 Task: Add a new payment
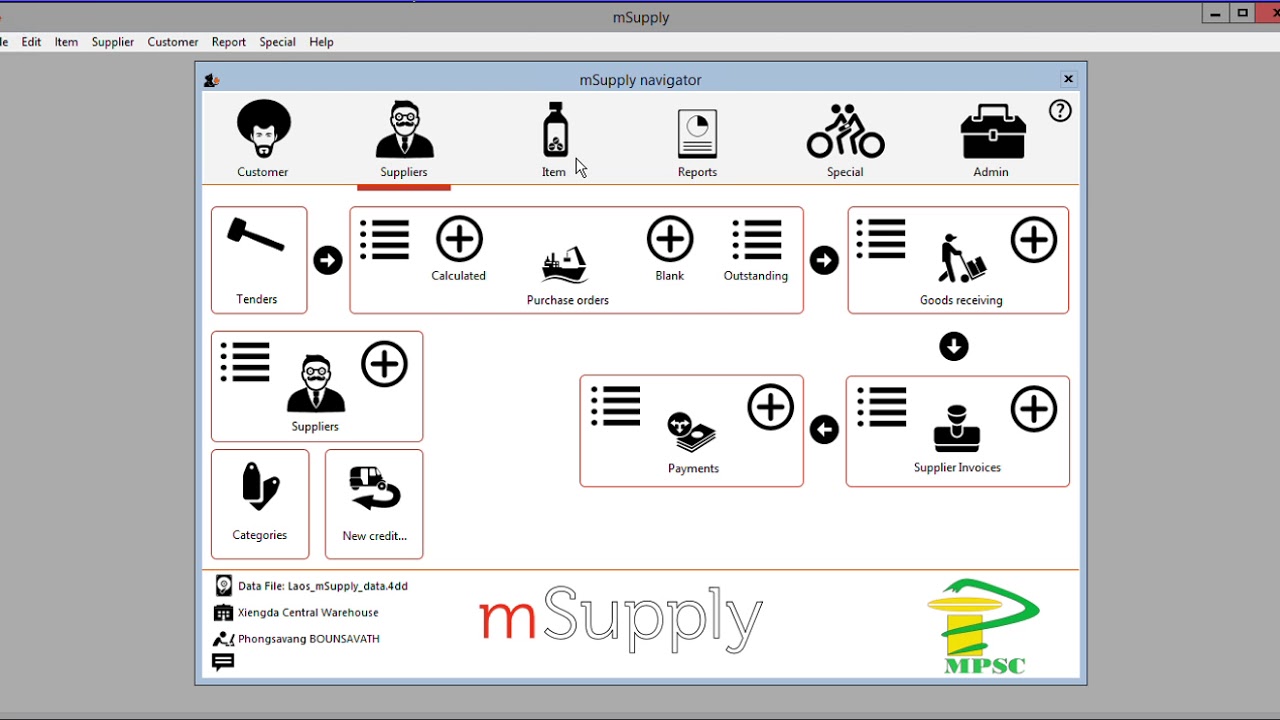click(x=771, y=407)
